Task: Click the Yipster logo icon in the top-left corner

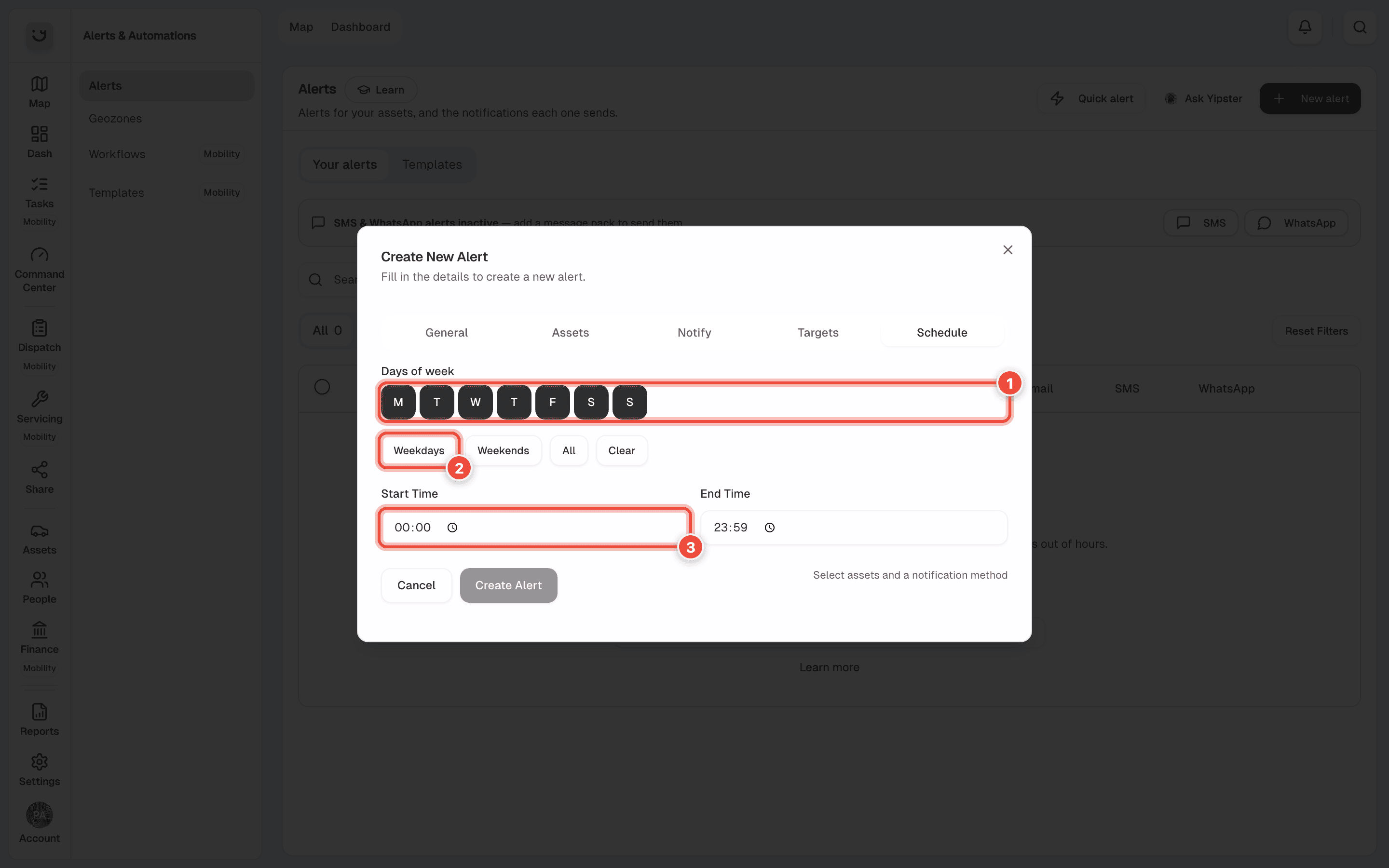Action: pyautogui.click(x=39, y=36)
